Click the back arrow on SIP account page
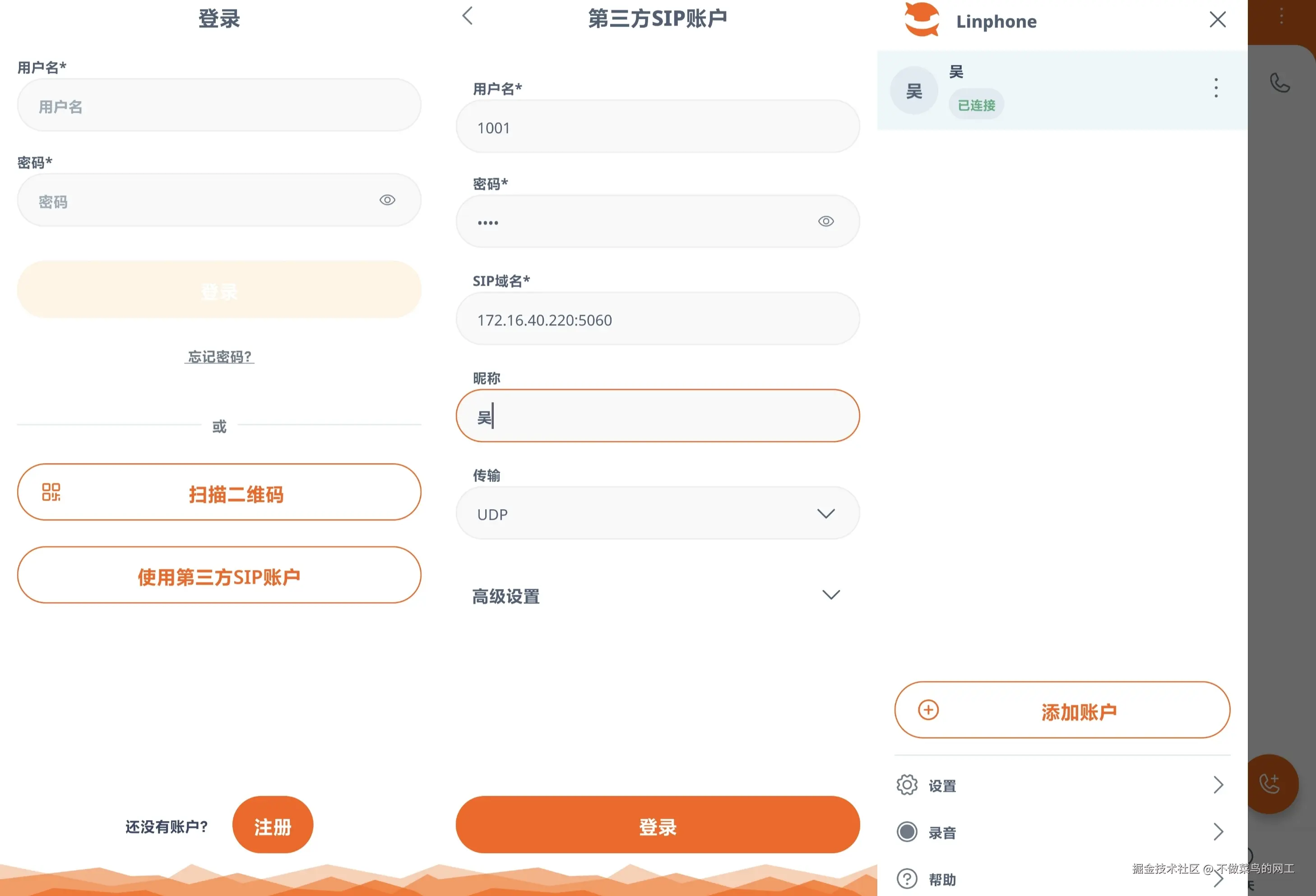1316x896 pixels. click(x=467, y=16)
